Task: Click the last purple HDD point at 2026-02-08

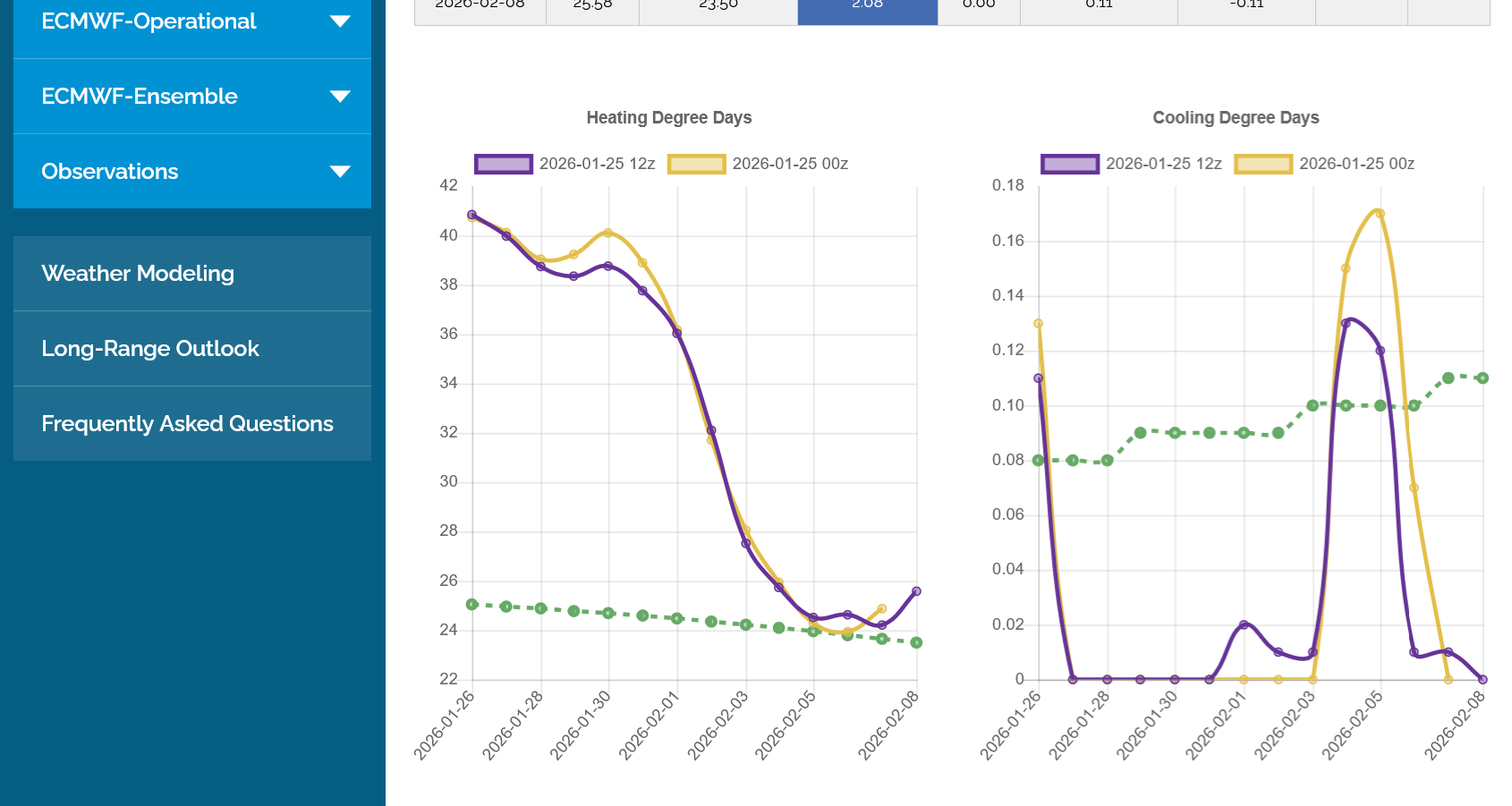Action: pos(916,591)
